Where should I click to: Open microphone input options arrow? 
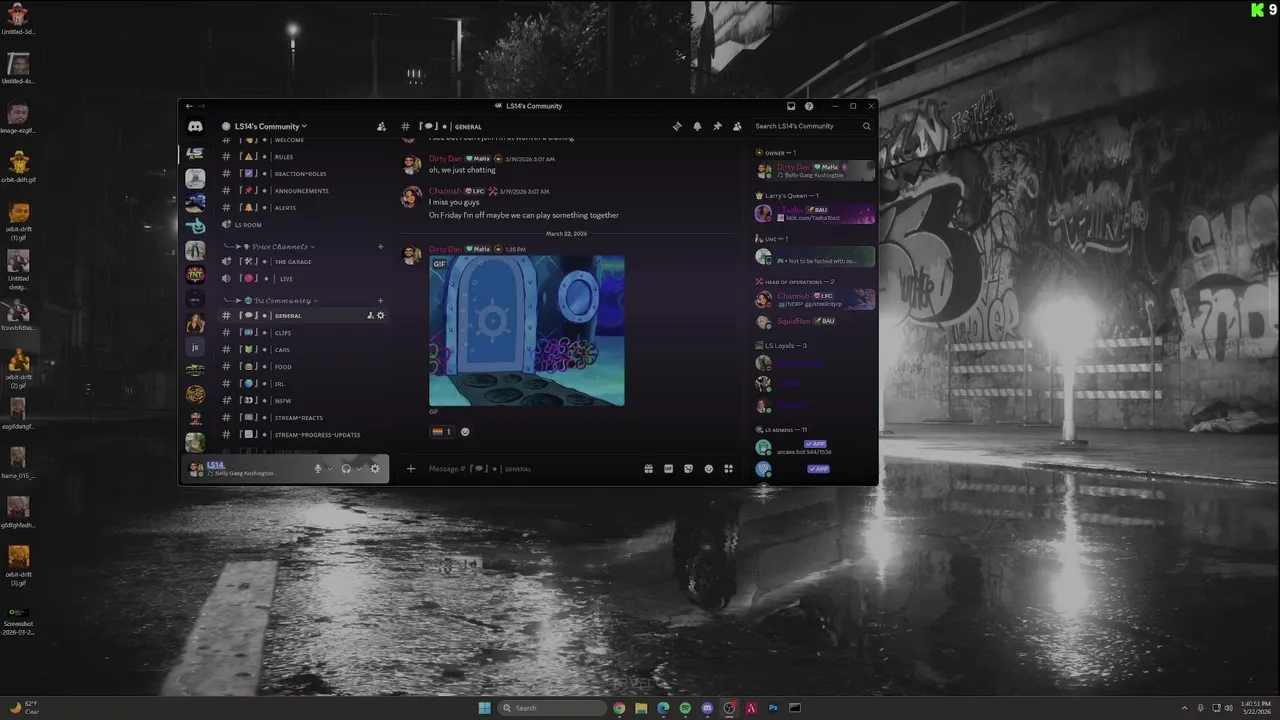330,468
